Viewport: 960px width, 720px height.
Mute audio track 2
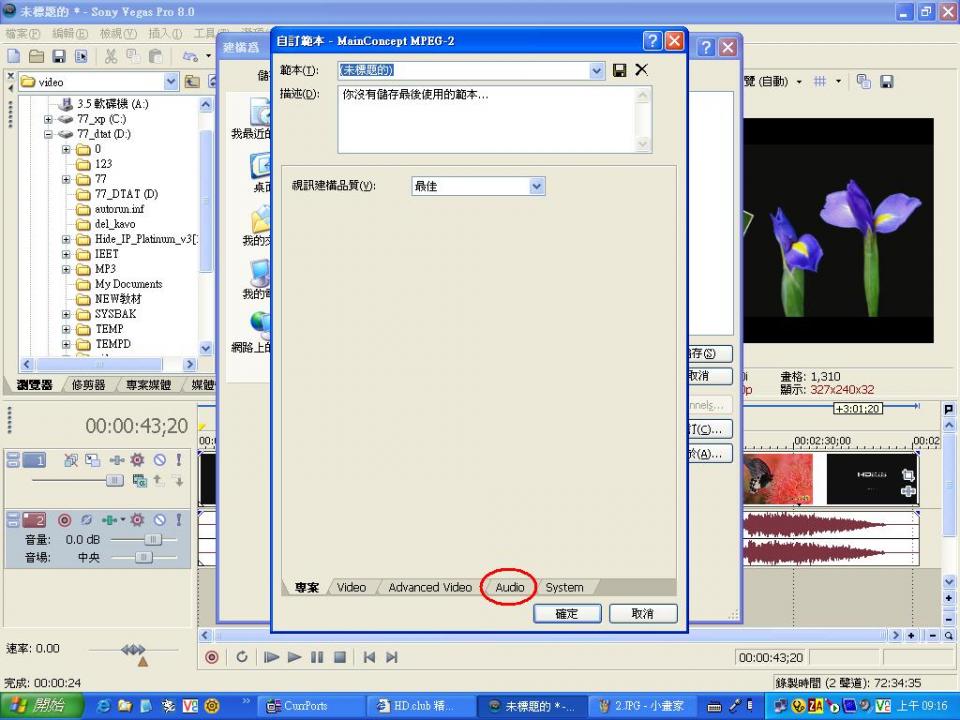tap(160, 520)
